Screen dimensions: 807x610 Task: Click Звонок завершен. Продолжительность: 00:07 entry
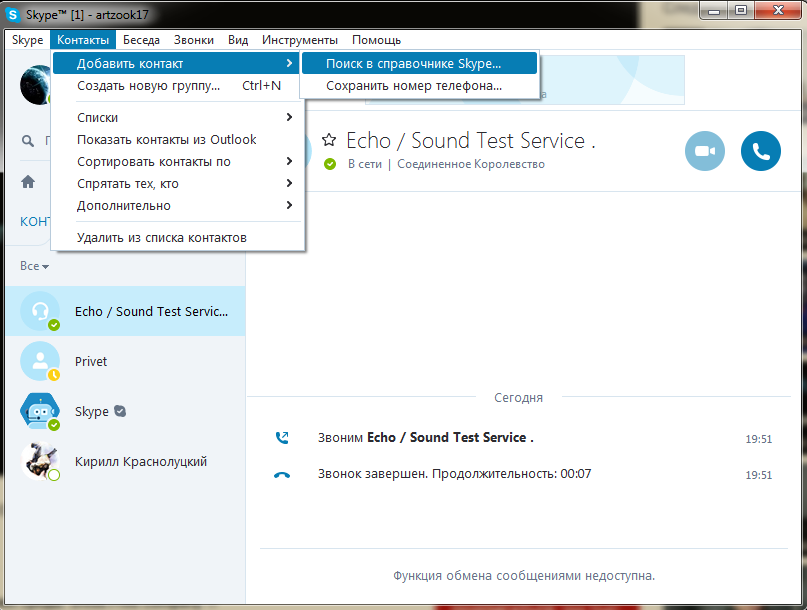point(454,474)
